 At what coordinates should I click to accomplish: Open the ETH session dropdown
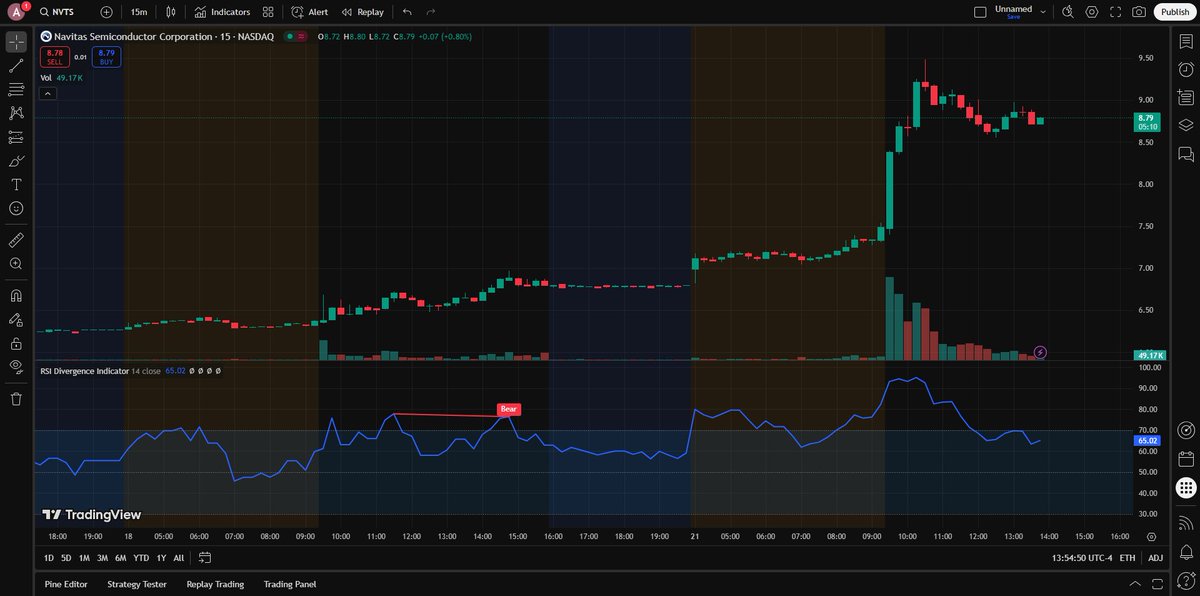1127,558
